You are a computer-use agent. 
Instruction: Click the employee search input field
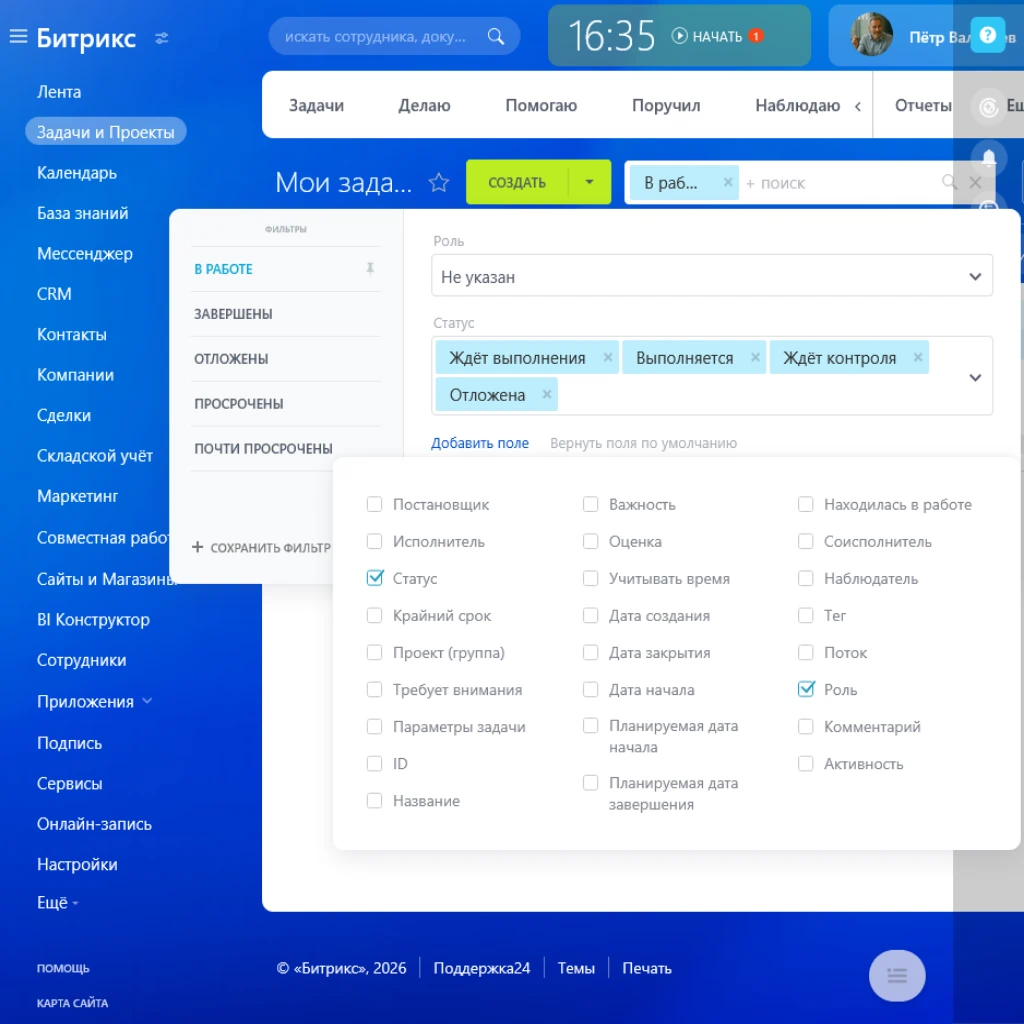(375, 37)
